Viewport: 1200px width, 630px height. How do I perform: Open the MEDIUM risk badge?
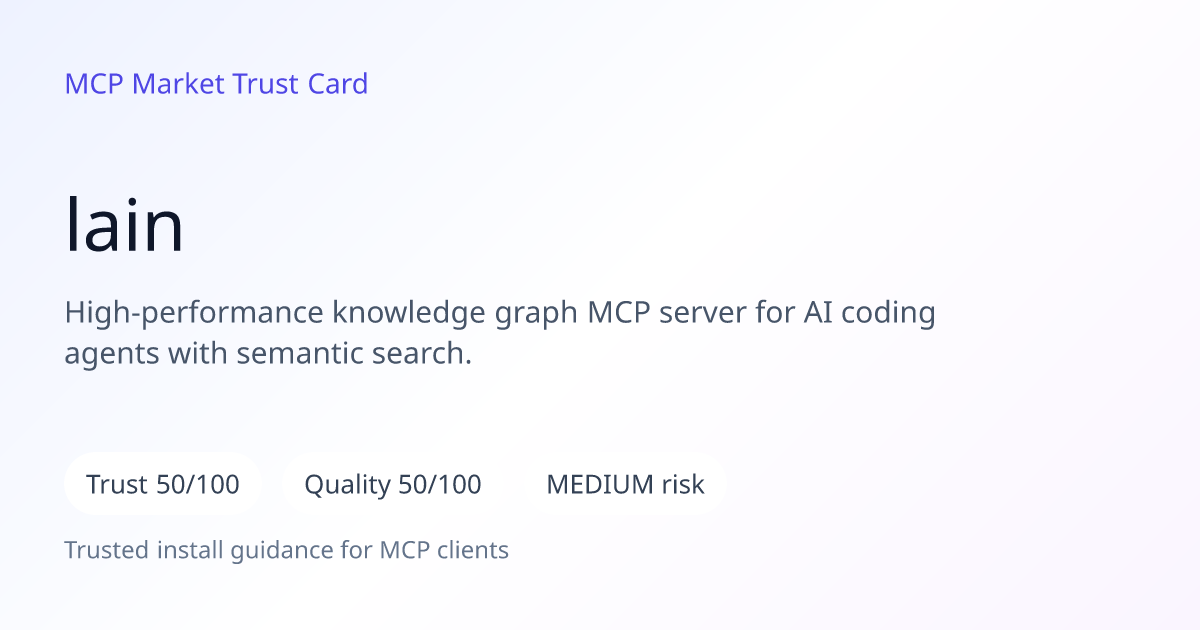[625, 484]
